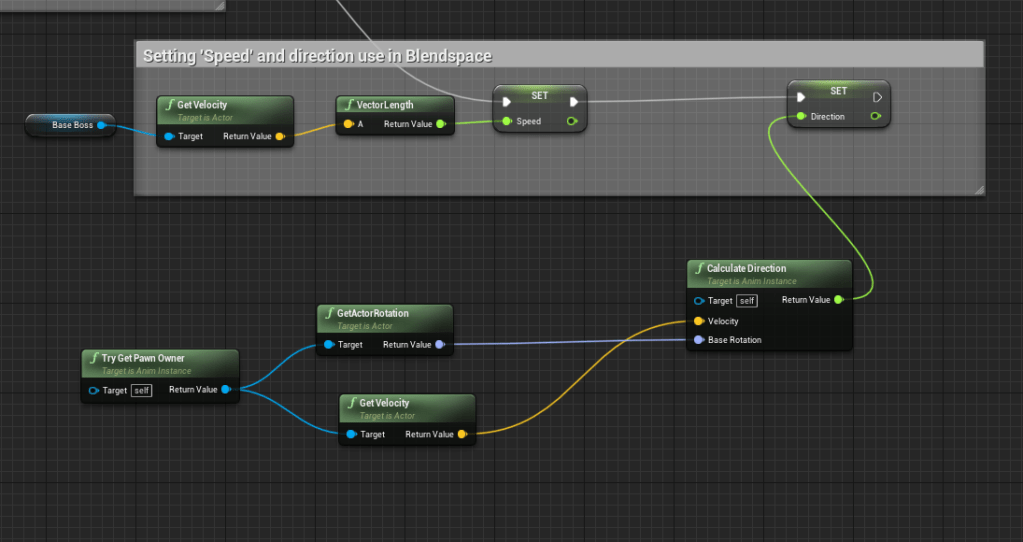Click the Direction SET node's output execution pin
The height and width of the screenshot is (542, 1023).
877,97
